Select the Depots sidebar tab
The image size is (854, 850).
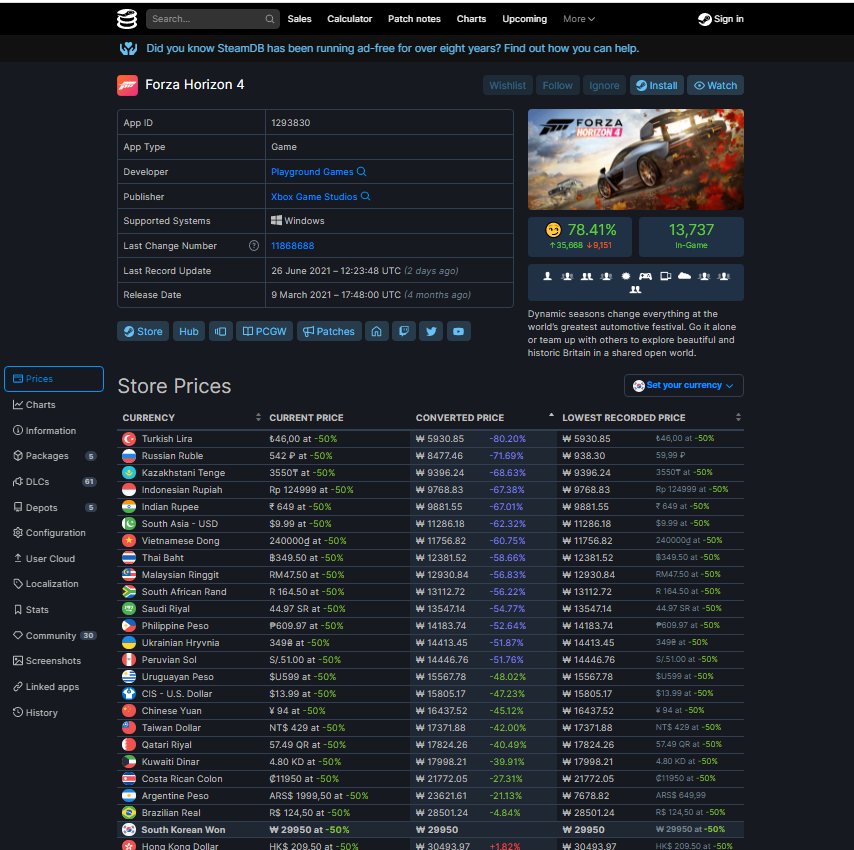coord(54,507)
